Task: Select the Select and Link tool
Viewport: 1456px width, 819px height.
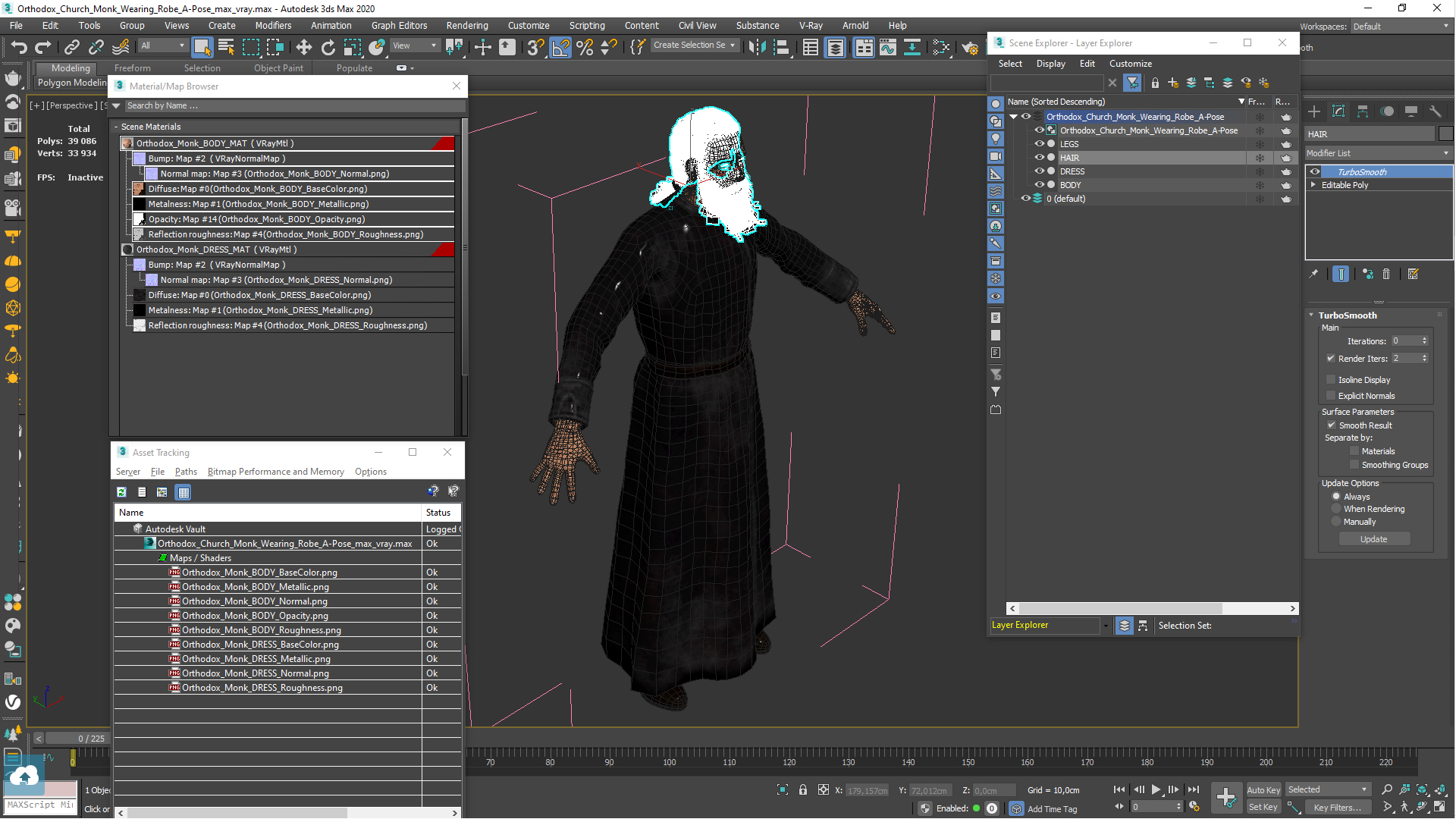Action: click(72, 48)
